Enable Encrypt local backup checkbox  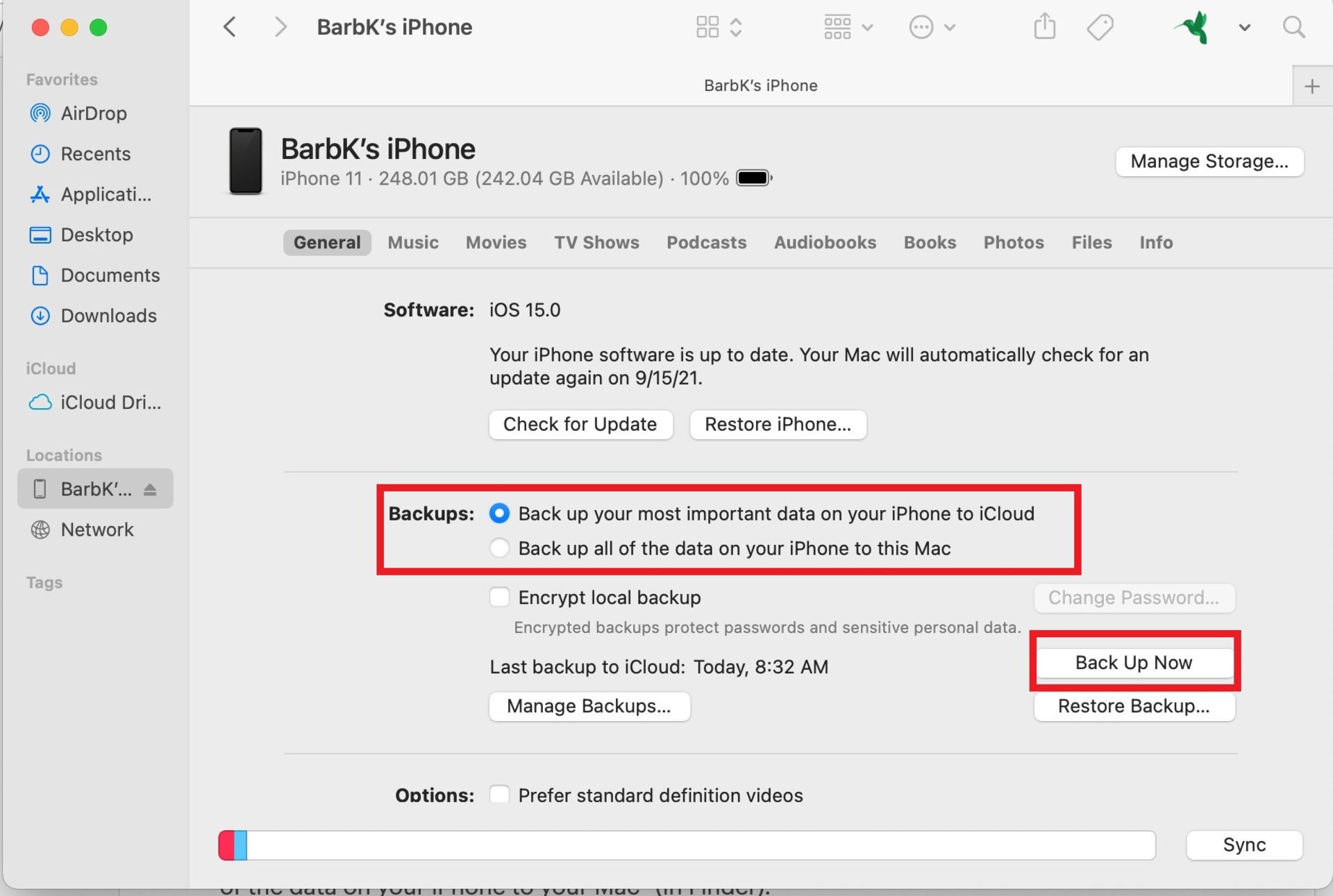(498, 596)
